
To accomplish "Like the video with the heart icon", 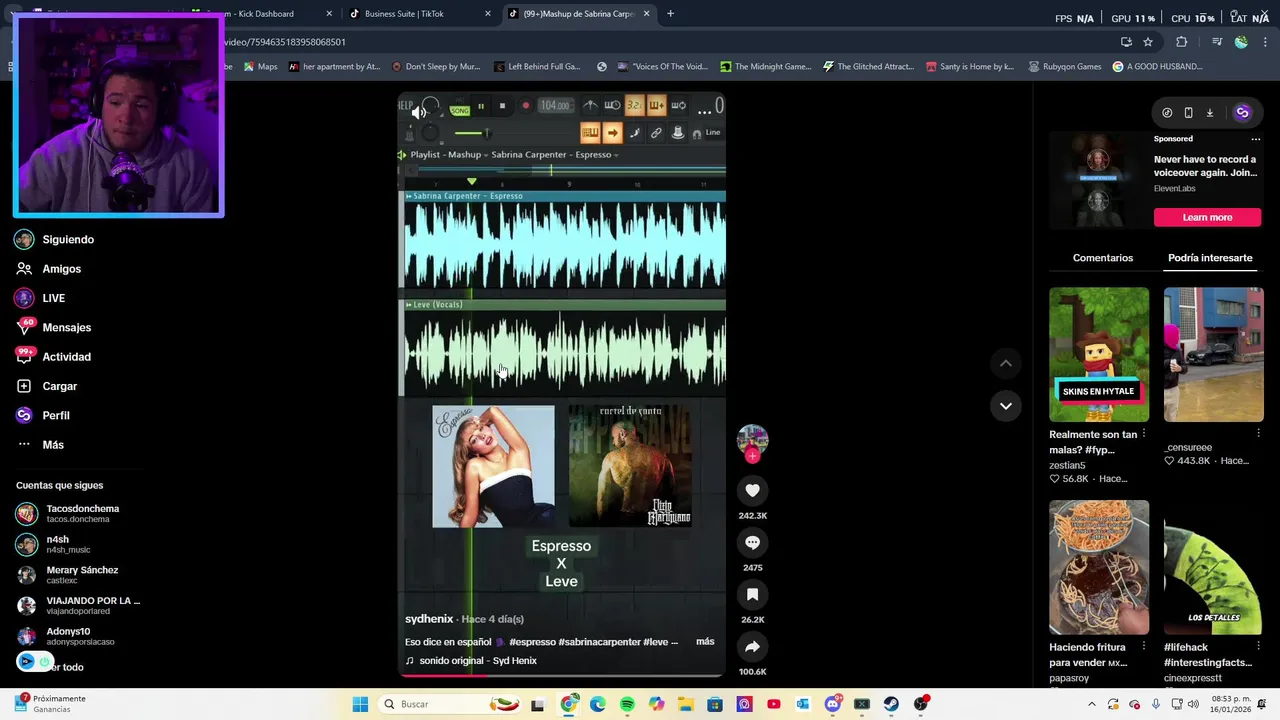I will coord(752,490).
